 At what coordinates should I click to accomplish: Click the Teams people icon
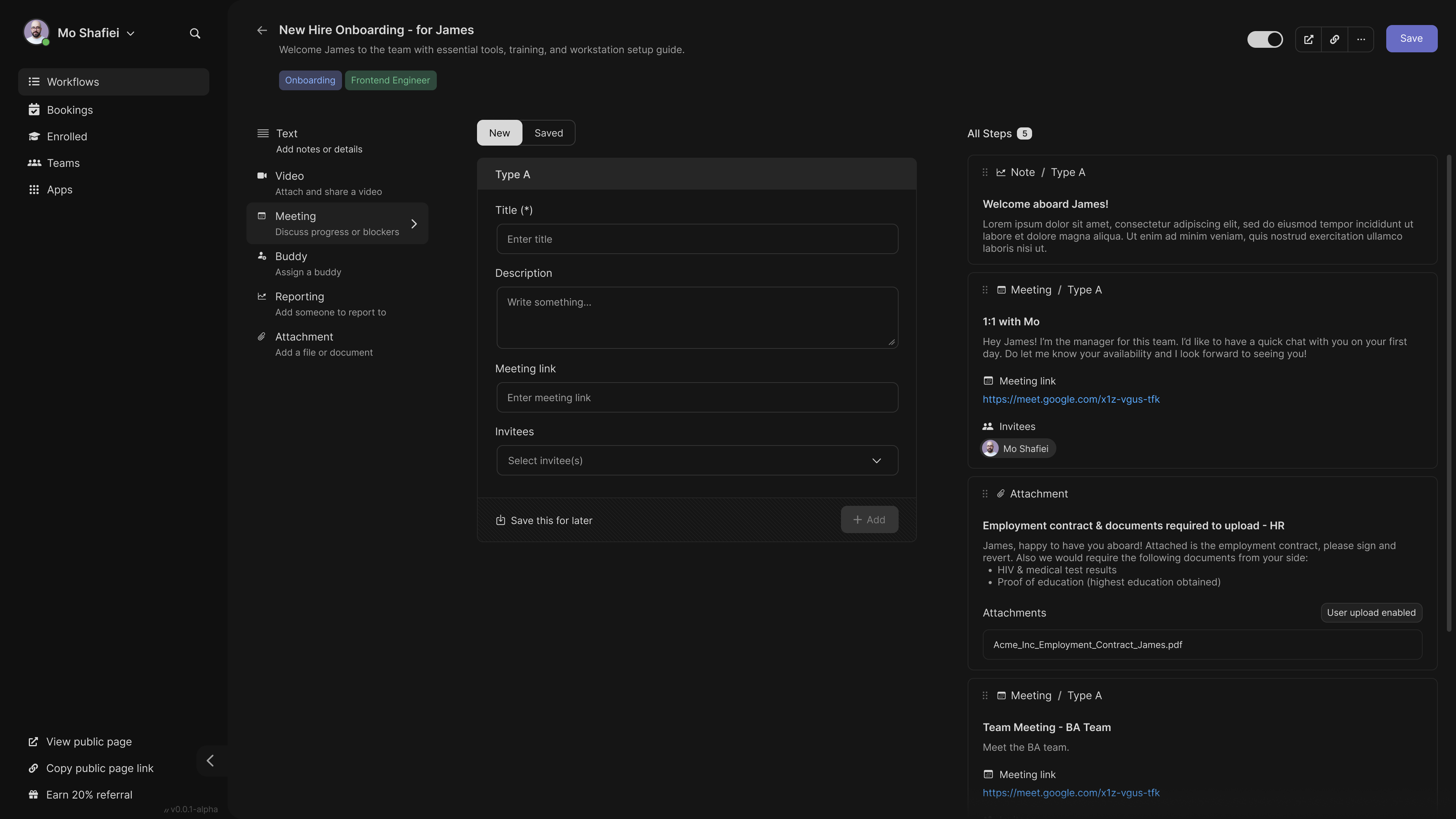(34, 163)
